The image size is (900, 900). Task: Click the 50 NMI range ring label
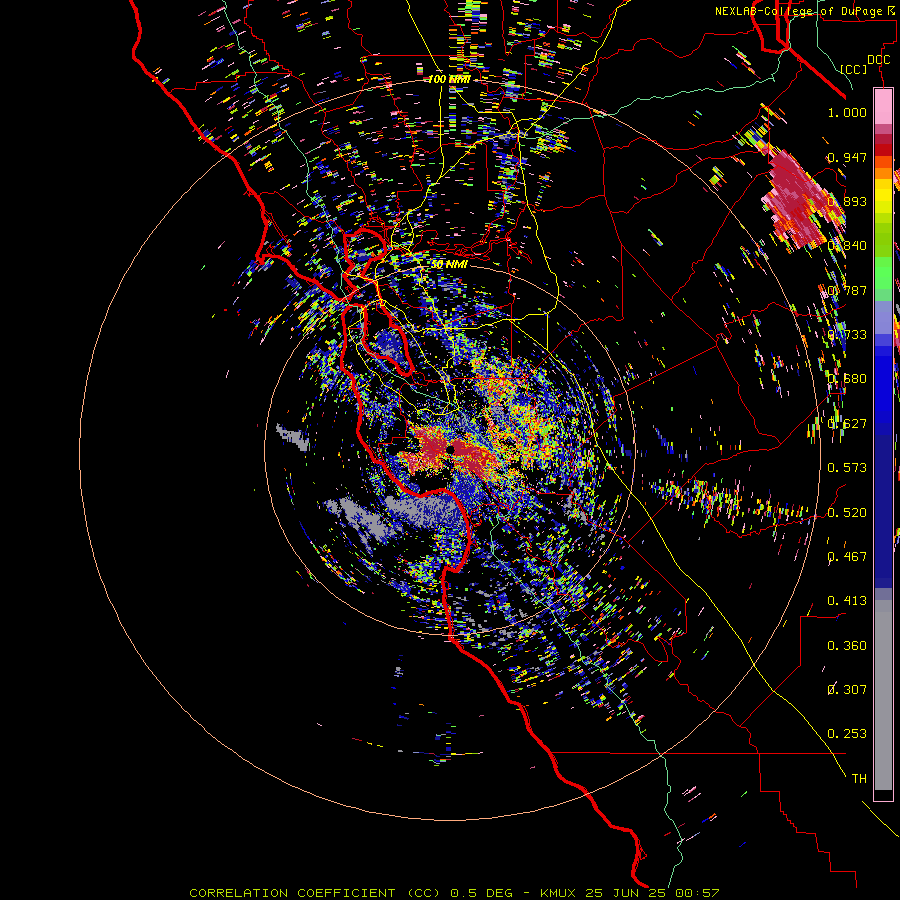449,265
